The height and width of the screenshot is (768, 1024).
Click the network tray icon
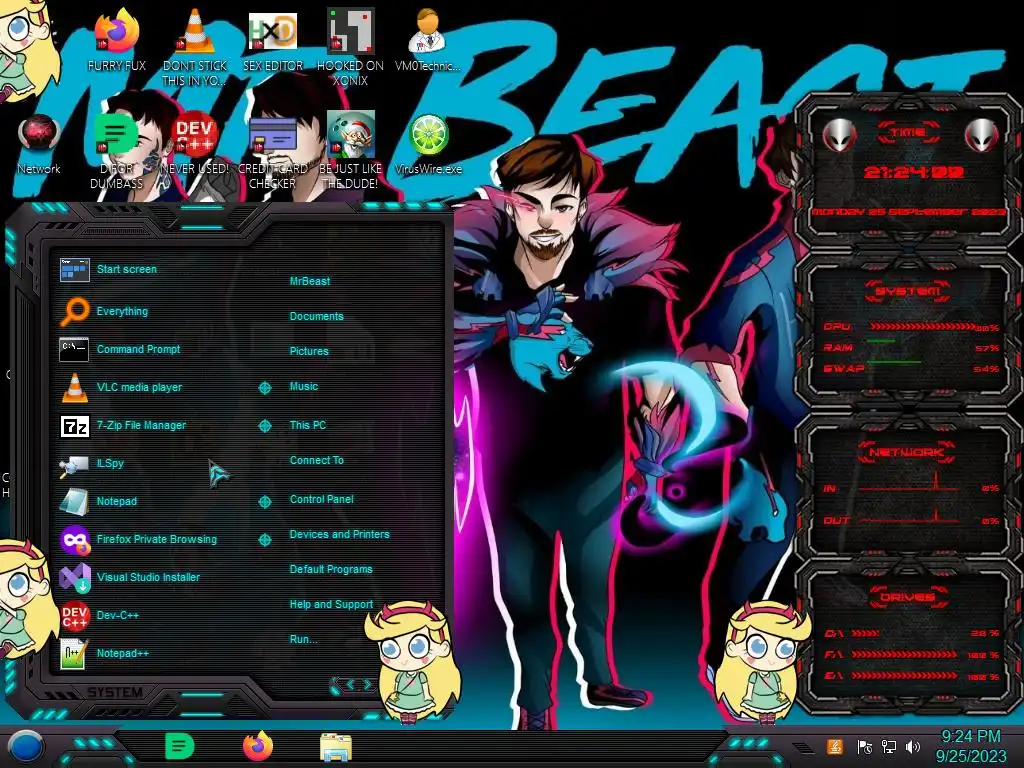point(889,746)
